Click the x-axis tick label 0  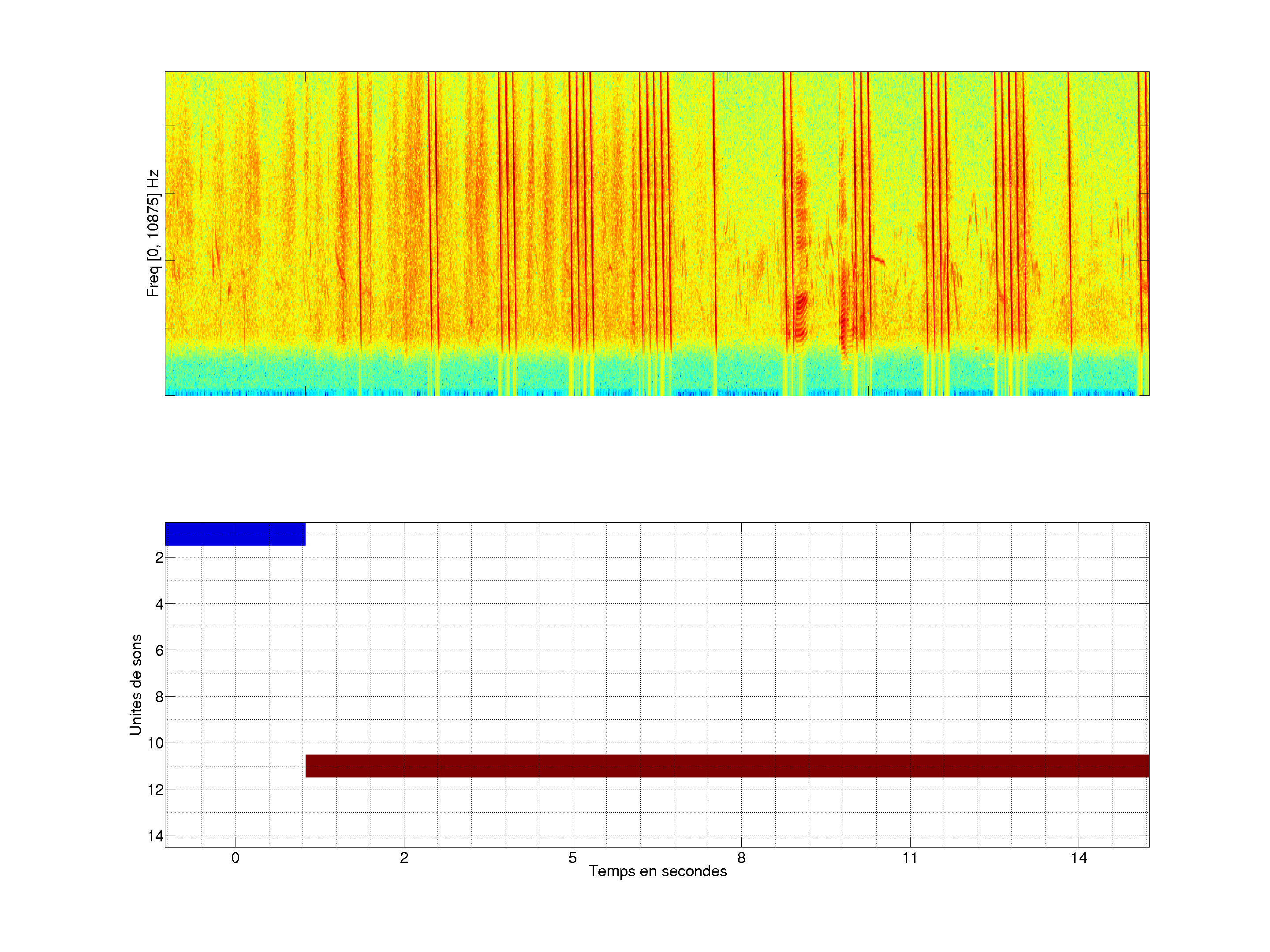click(235, 858)
